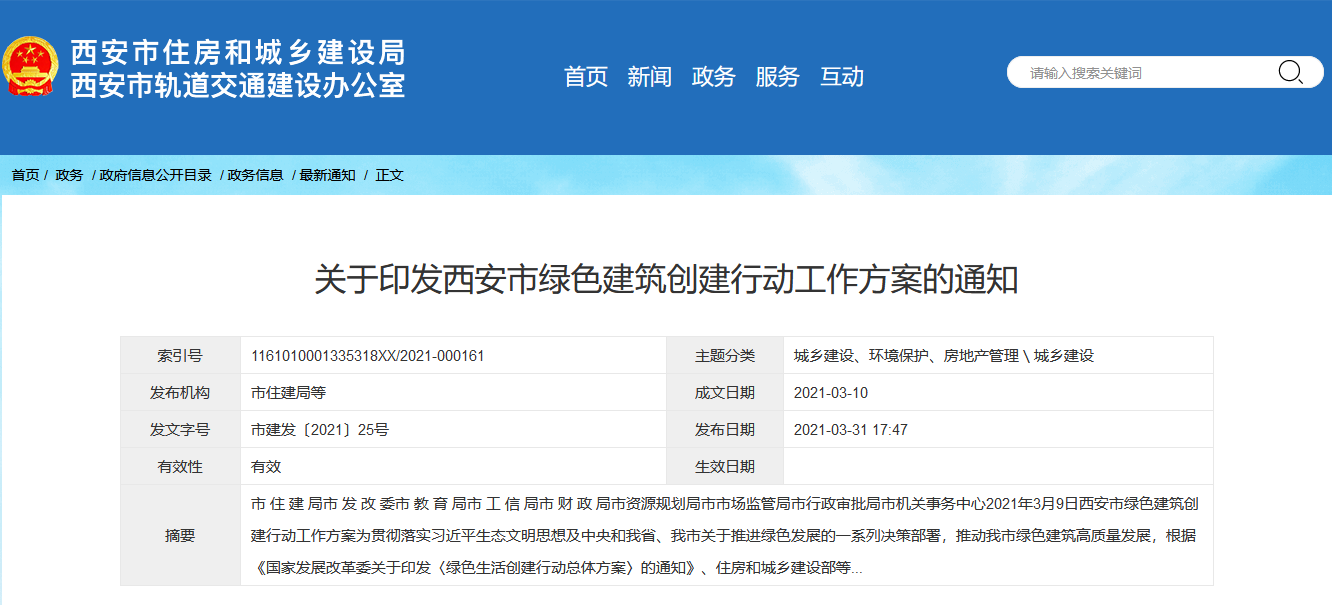The width and height of the screenshot is (1332, 605).
Task: Click the document number 市建发〔2021〕25号
Action: pos(319,430)
